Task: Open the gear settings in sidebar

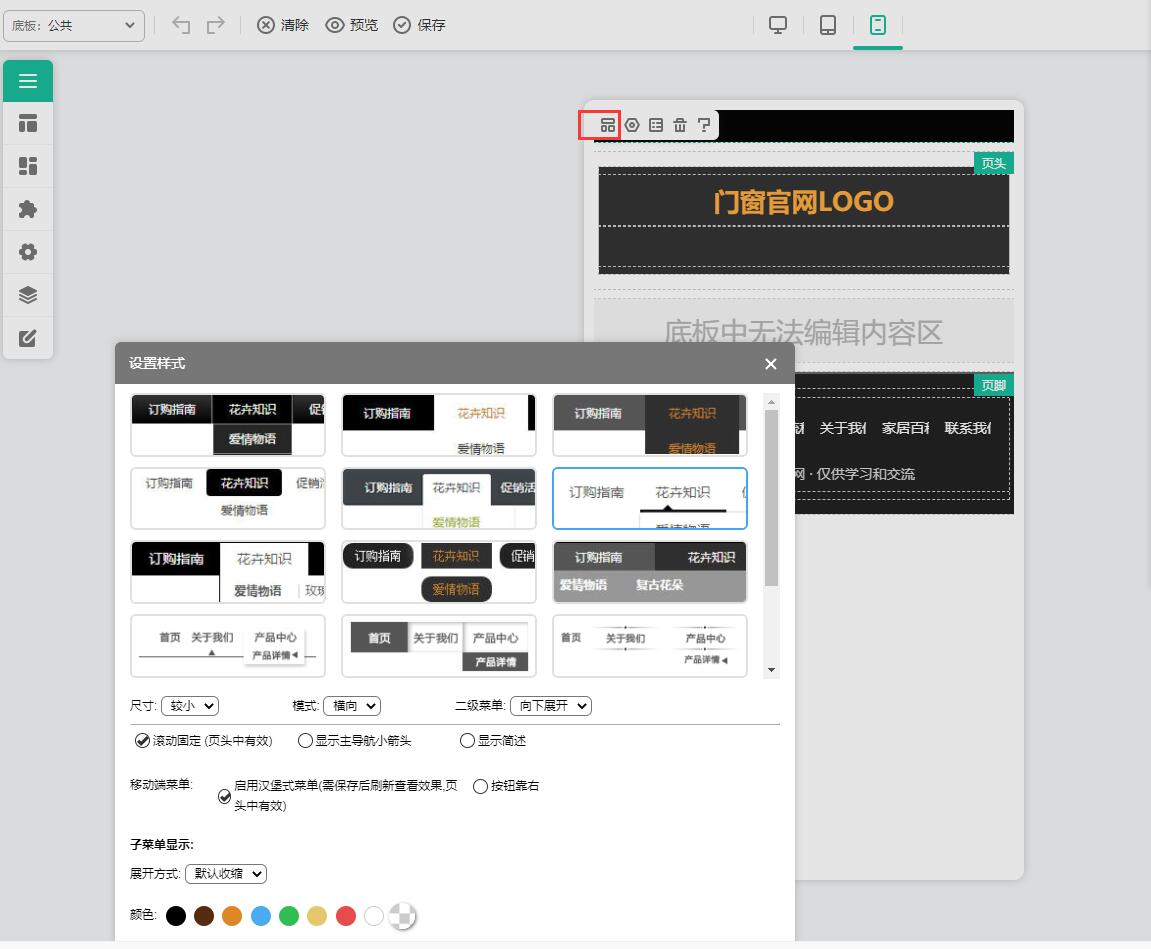Action: [28, 252]
